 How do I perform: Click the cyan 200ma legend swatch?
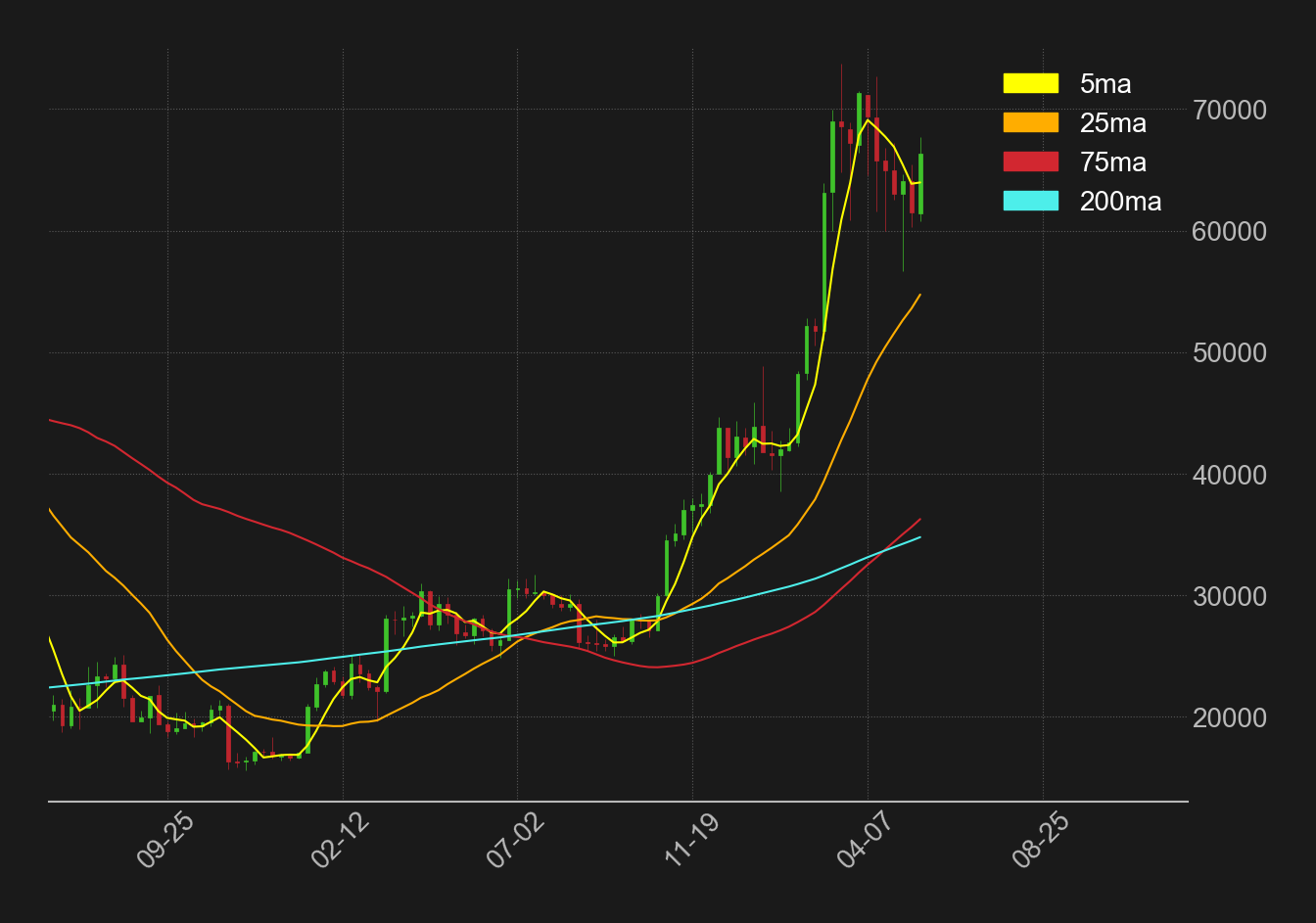tap(1030, 201)
